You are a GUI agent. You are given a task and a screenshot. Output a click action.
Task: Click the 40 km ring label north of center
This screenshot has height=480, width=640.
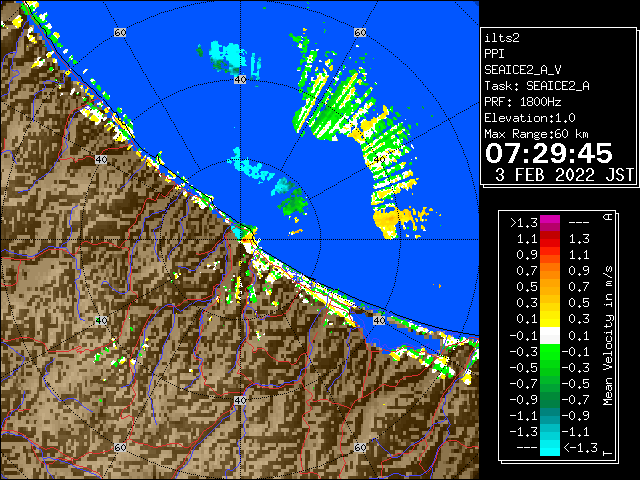coord(240,79)
